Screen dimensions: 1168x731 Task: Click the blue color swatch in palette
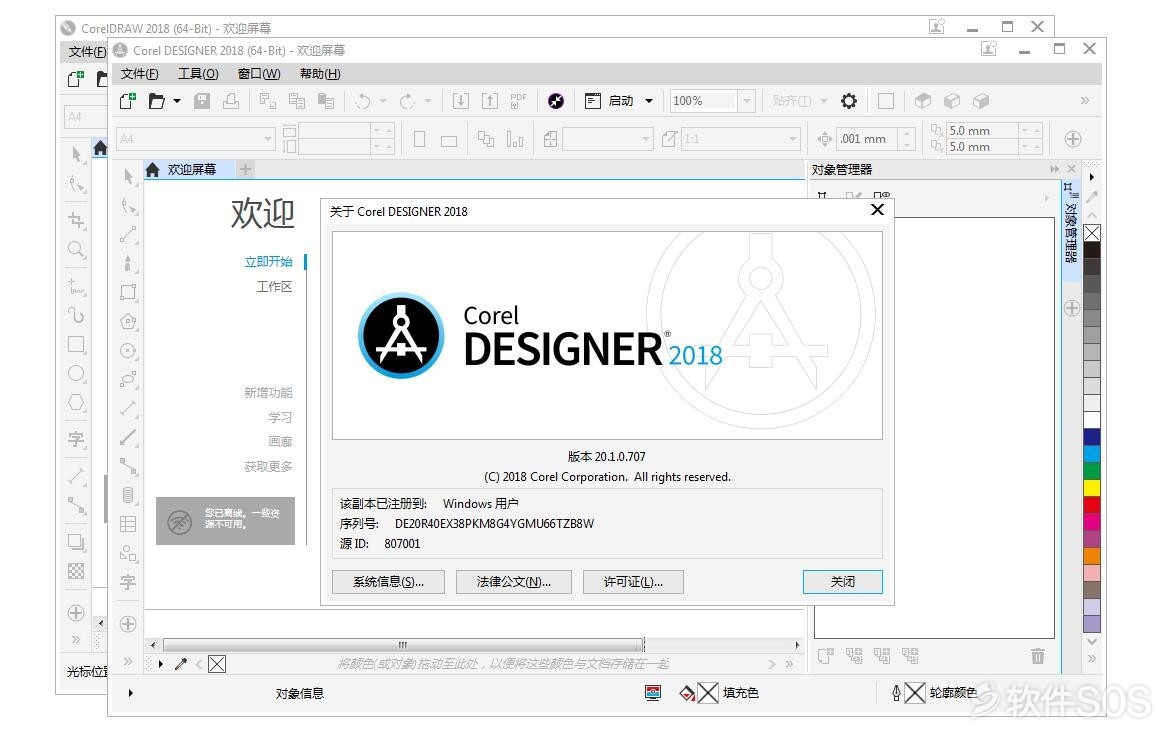(x=1091, y=436)
